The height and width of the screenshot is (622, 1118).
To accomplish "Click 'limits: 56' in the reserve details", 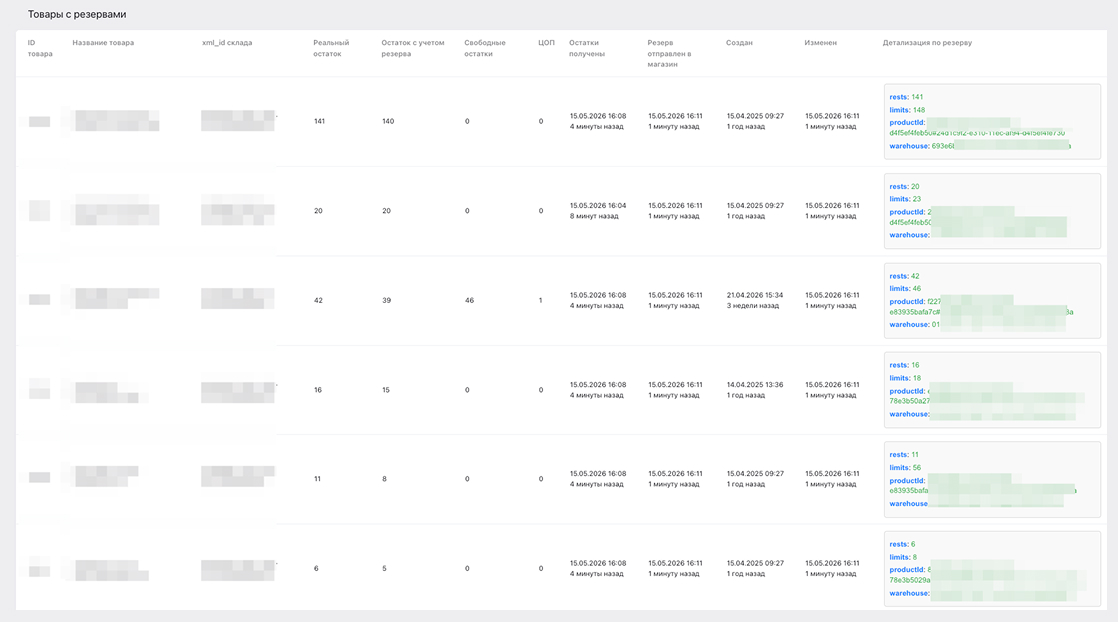I will [x=905, y=468].
